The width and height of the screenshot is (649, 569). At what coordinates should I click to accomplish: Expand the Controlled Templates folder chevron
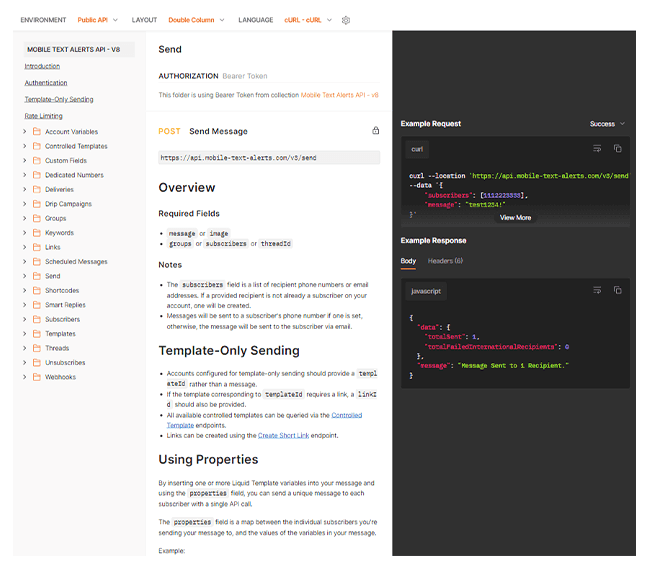24,146
